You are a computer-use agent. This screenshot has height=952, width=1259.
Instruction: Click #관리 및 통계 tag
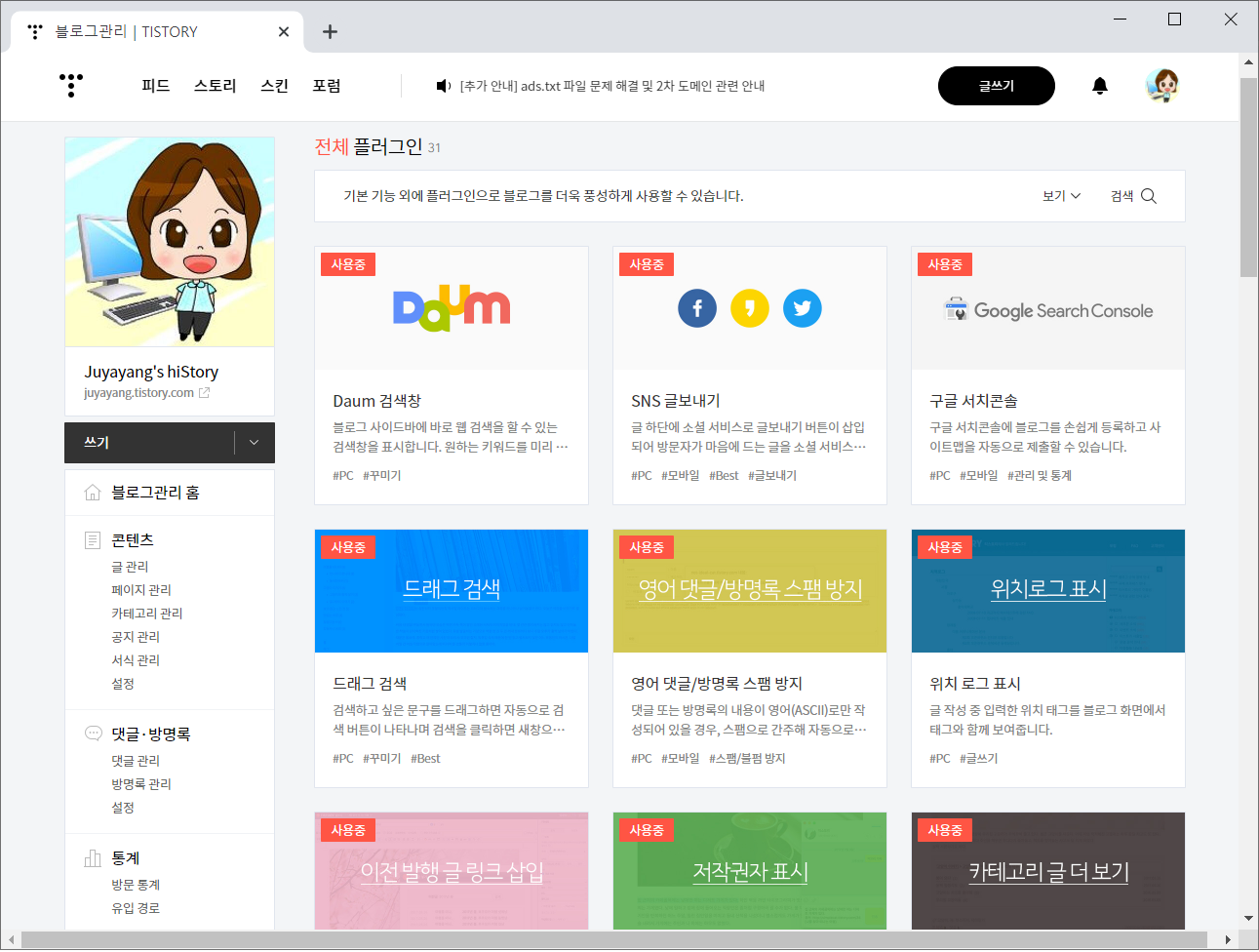coord(1040,476)
